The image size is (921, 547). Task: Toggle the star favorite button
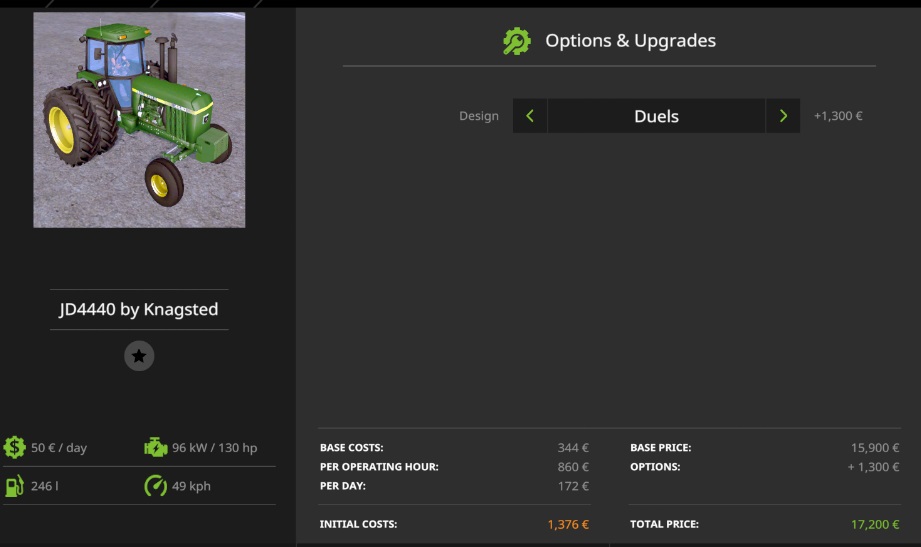tap(139, 356)
